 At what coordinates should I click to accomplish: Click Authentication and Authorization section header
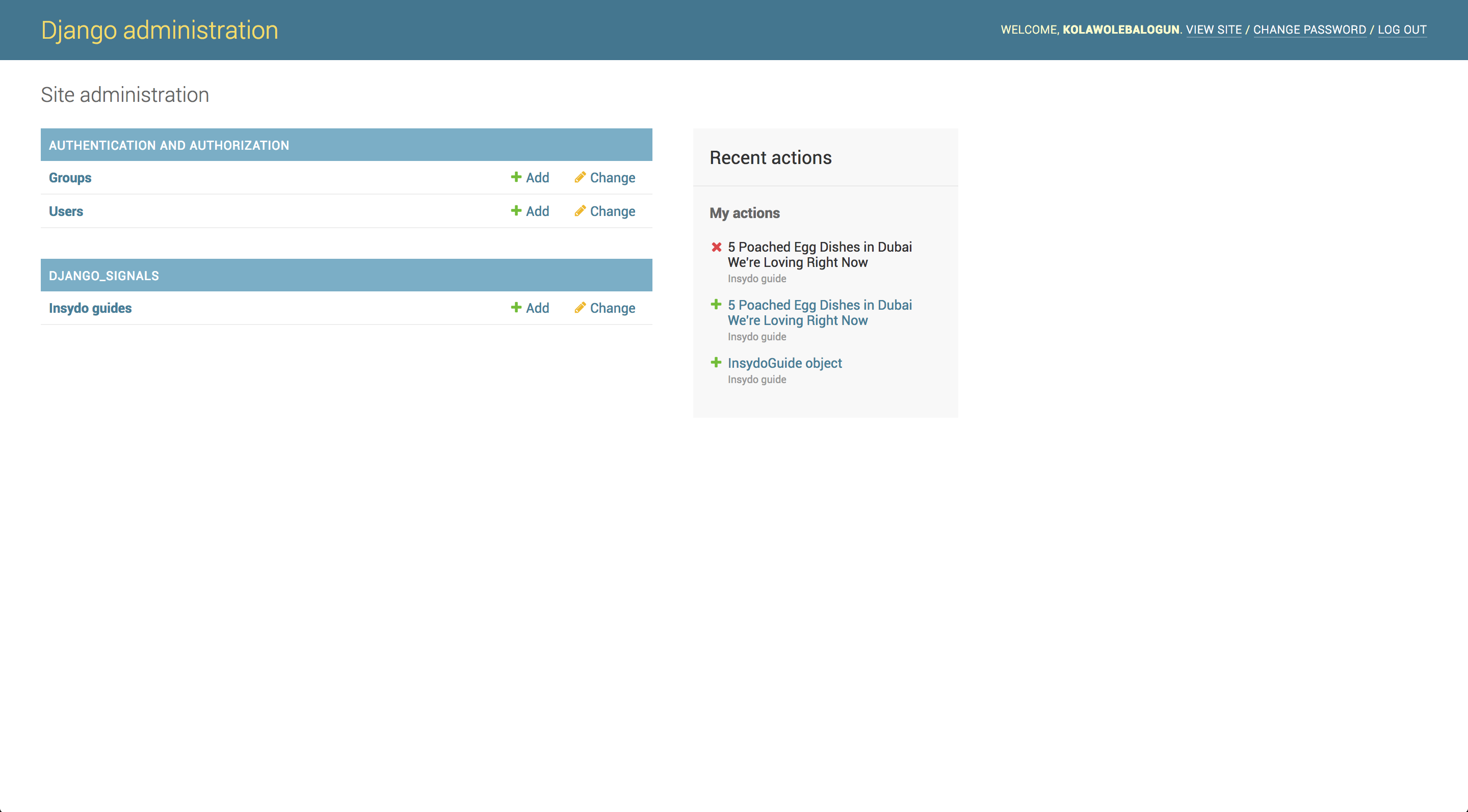[x=169, y=145]
